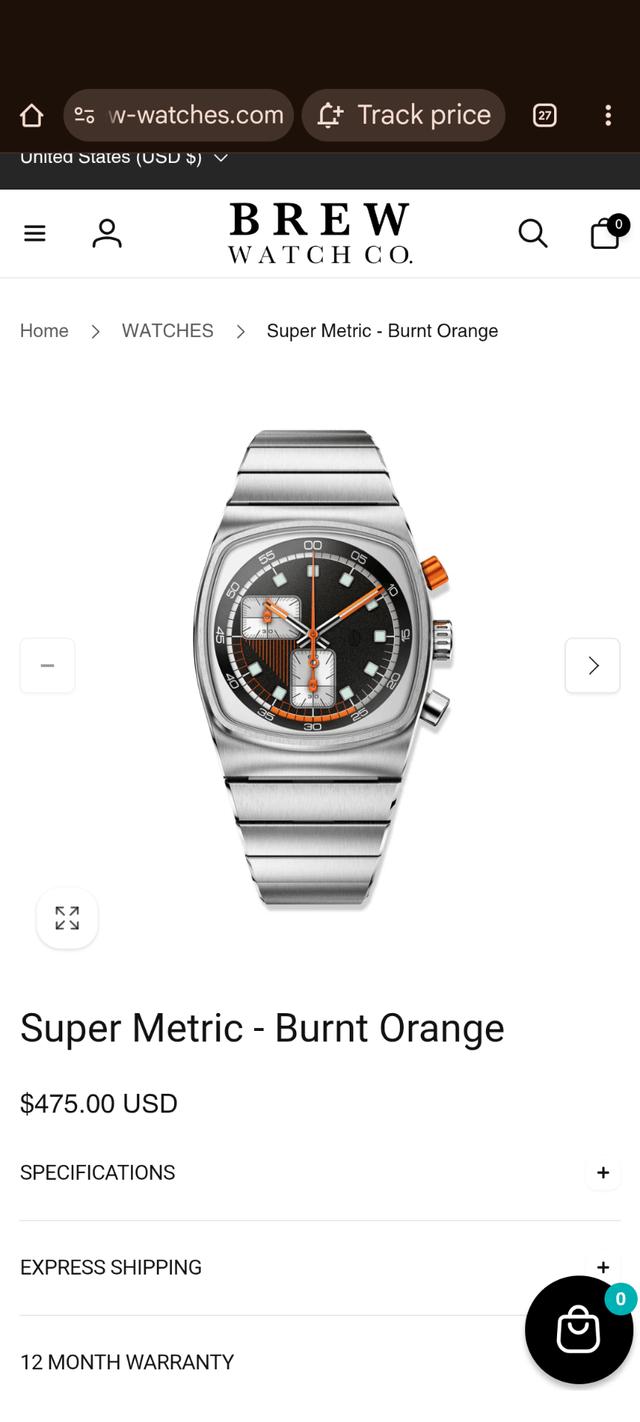Go to WATCHES breadcrumb link
This screenshot has height=1422, width=640.
[168, 331]
